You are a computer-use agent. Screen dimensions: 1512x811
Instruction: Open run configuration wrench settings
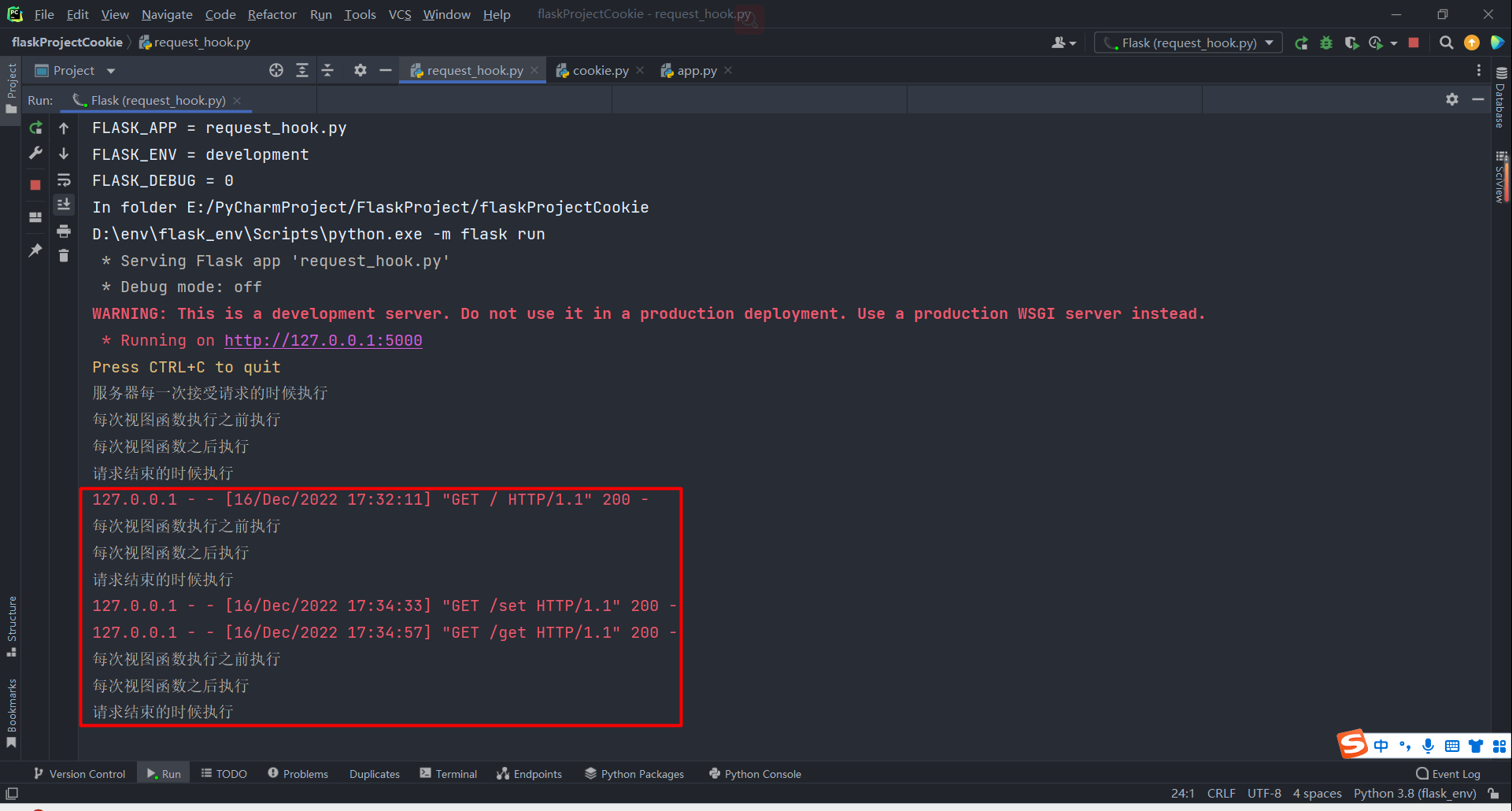click(35, 154)
